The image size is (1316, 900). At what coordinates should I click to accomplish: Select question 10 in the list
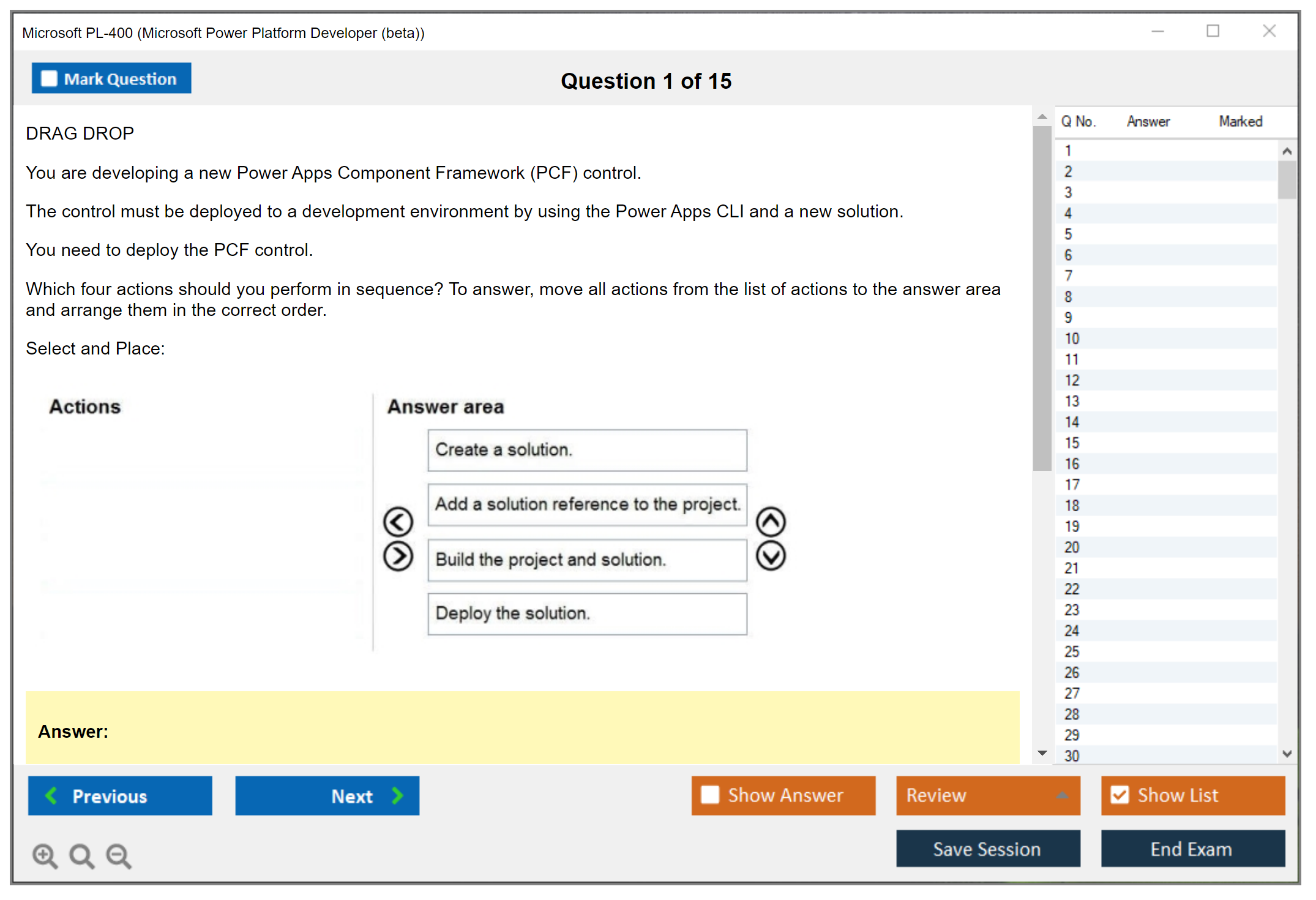pos(1072,339)
